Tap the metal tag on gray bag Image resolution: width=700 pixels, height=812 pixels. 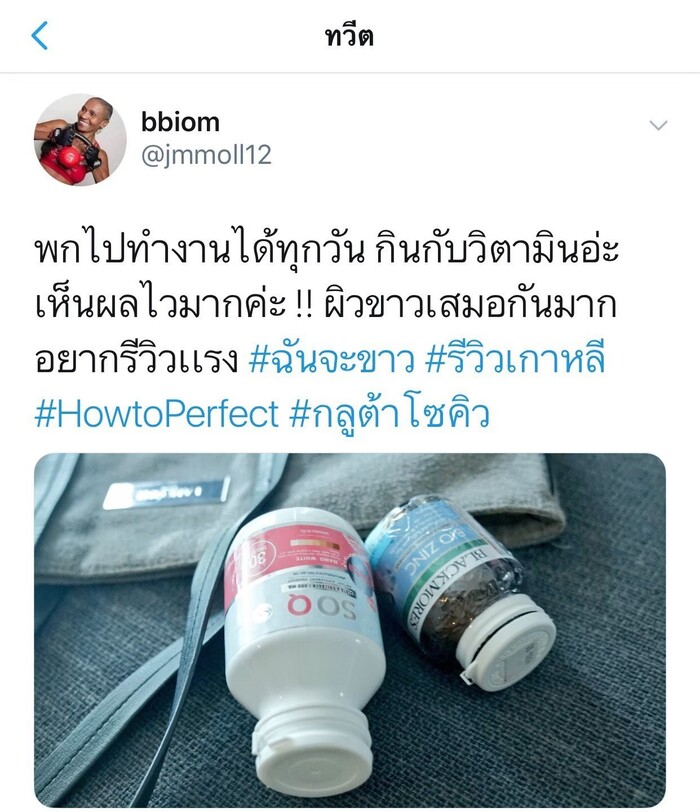tap(167, 492)
